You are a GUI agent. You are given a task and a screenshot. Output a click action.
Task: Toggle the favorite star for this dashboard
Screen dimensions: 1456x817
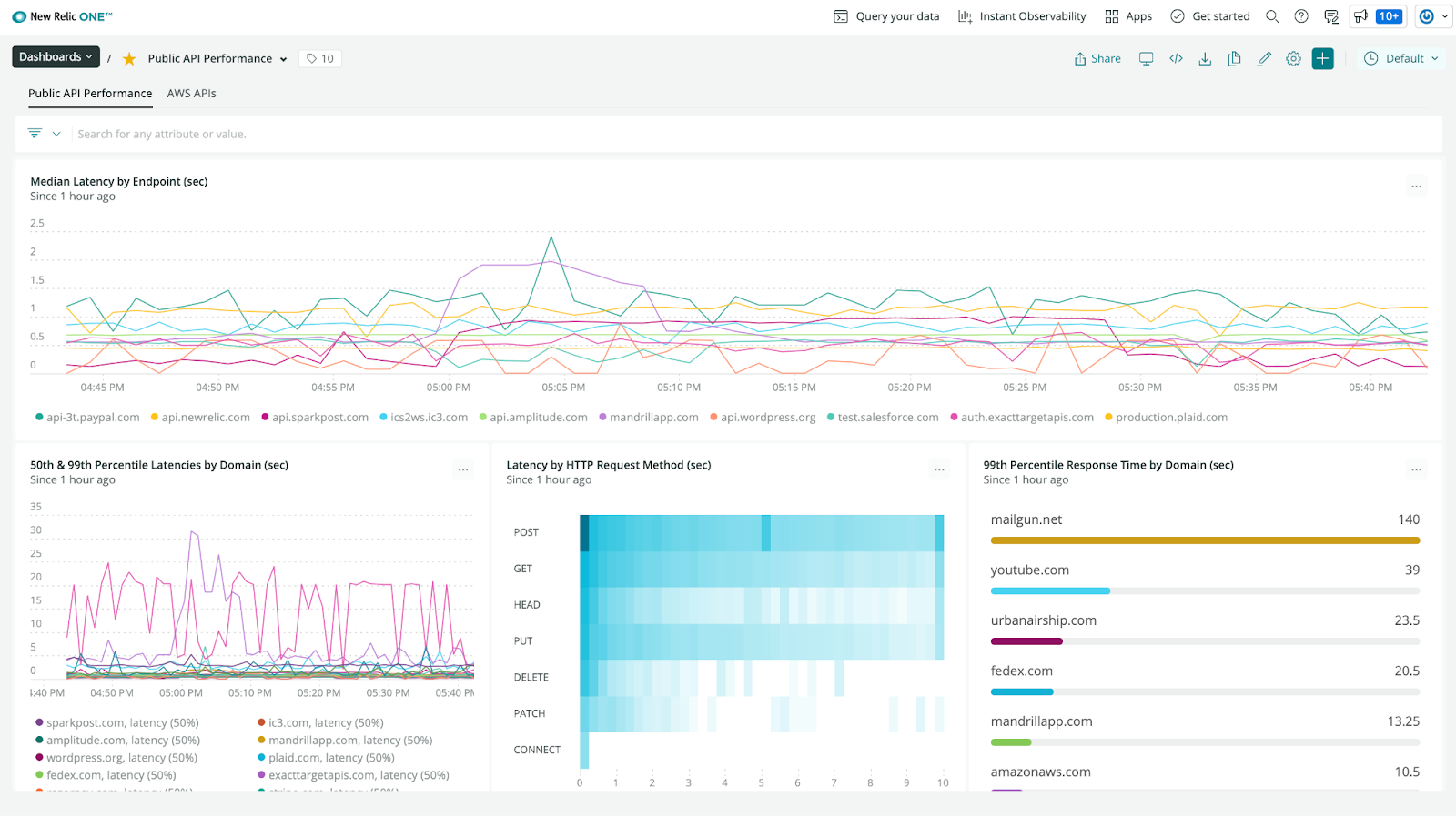coord(129,58)
